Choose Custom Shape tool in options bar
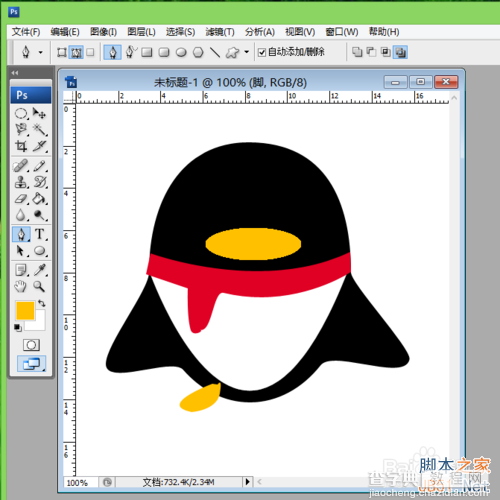Screen dimensions: 500x500 [x=232, y=52]
